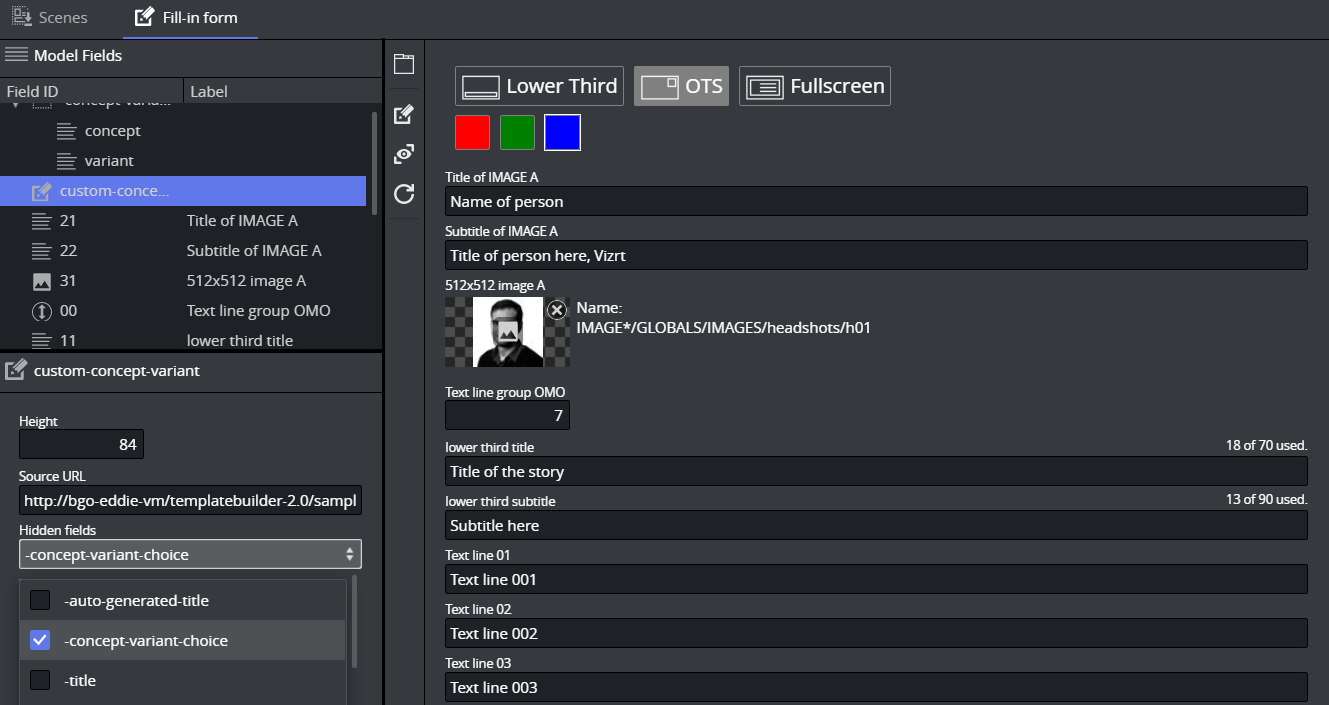Viewport: 1329px width, 705px height.
Task: Select the Fullscreen variant button
Action: click(x=814, y=86)
